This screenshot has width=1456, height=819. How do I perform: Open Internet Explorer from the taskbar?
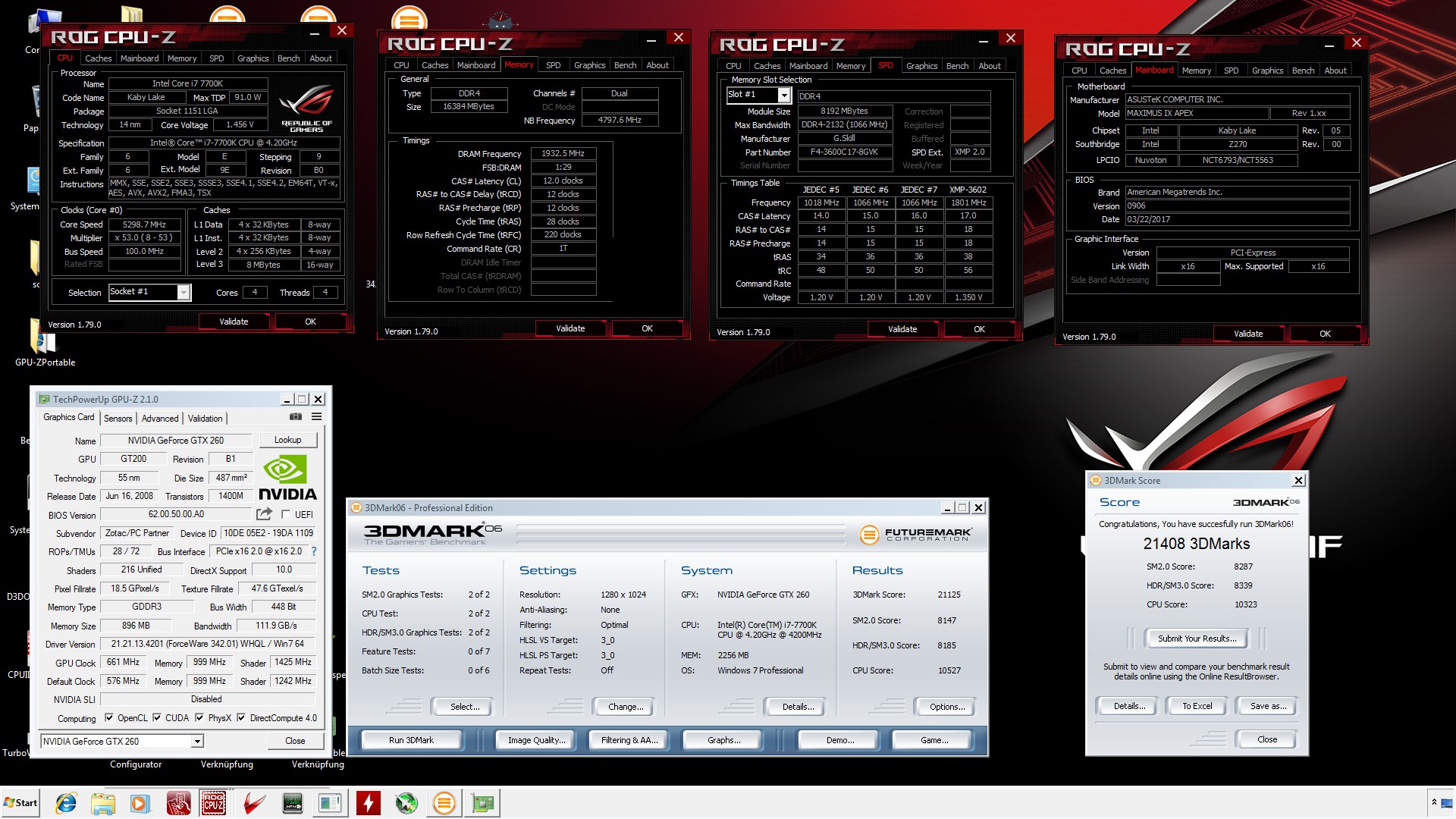click(x=66, y=803)
